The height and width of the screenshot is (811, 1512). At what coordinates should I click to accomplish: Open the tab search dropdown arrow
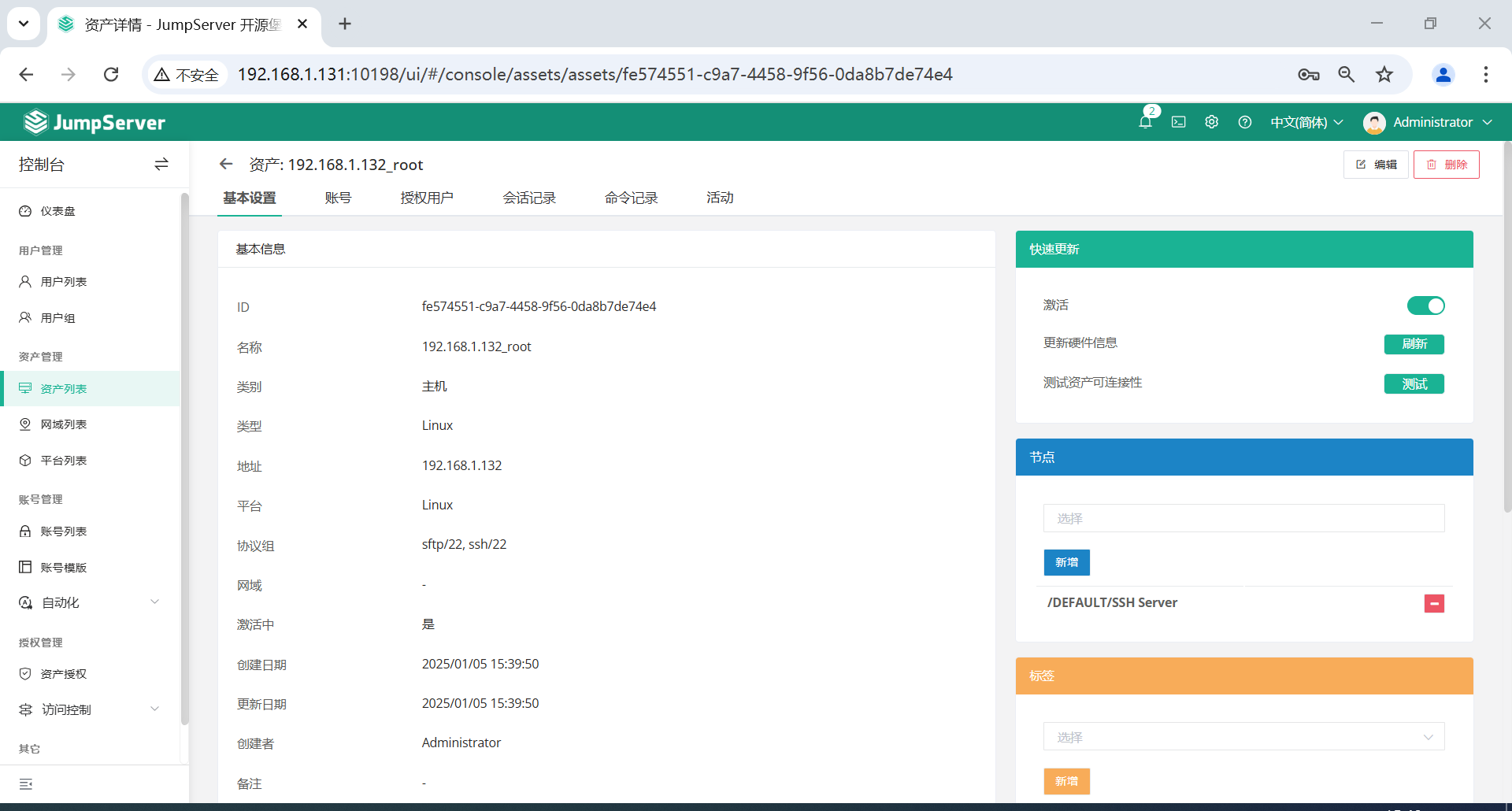coord(24,24)
